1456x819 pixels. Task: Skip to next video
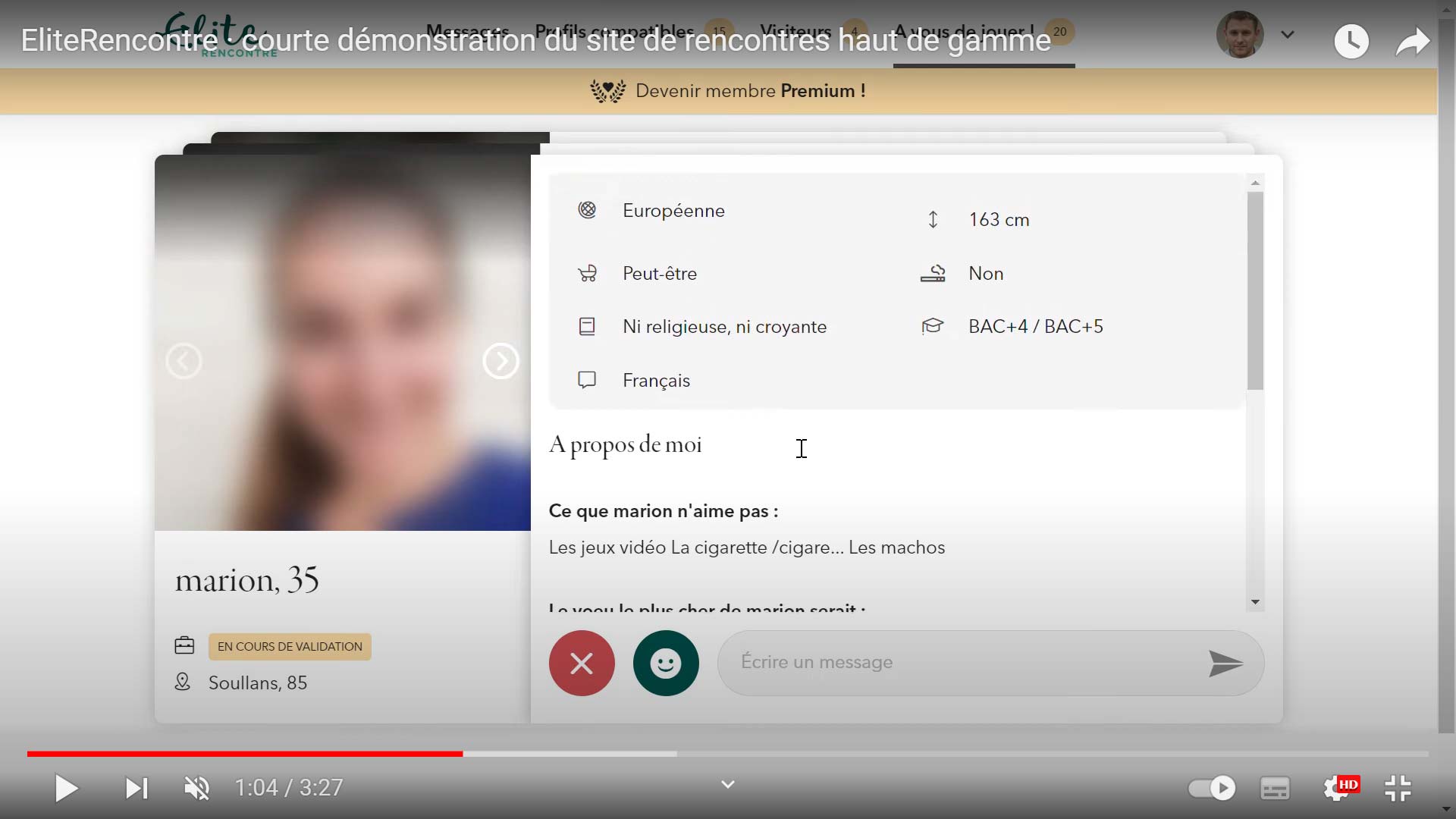tap(136, 789)
